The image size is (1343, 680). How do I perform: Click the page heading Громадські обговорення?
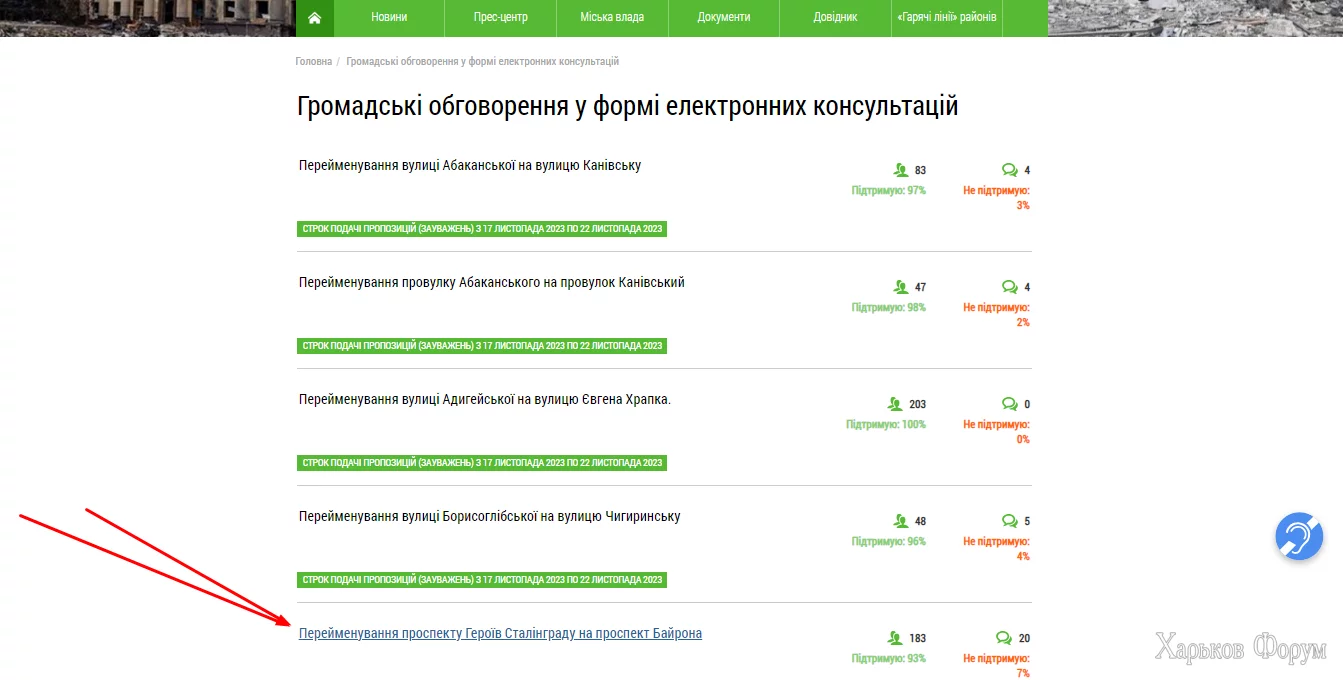pyautogui.click(x=627, y=106)
